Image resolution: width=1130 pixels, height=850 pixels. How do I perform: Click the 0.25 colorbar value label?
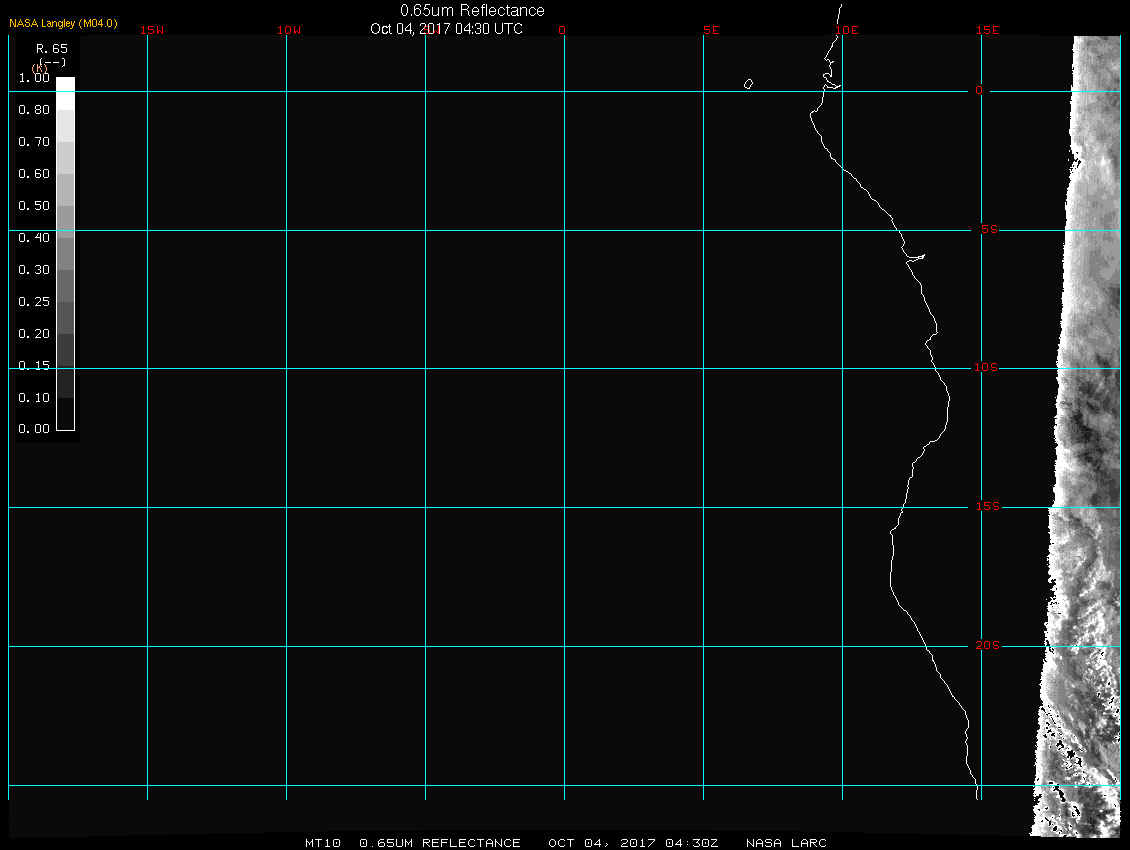click(34, 301)
